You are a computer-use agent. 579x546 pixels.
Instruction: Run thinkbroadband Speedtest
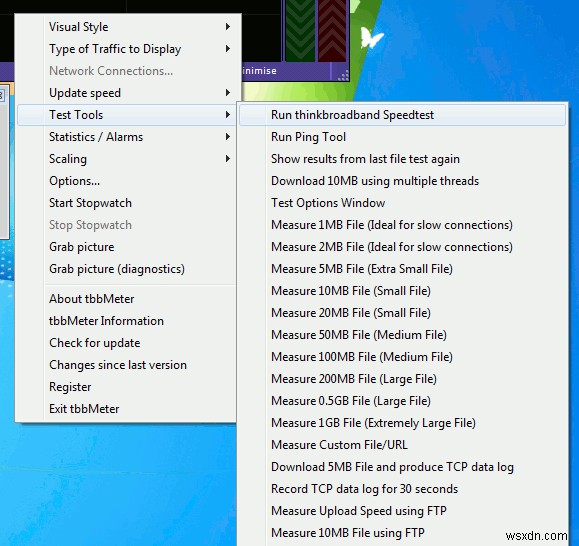click(x=402, y=115)
